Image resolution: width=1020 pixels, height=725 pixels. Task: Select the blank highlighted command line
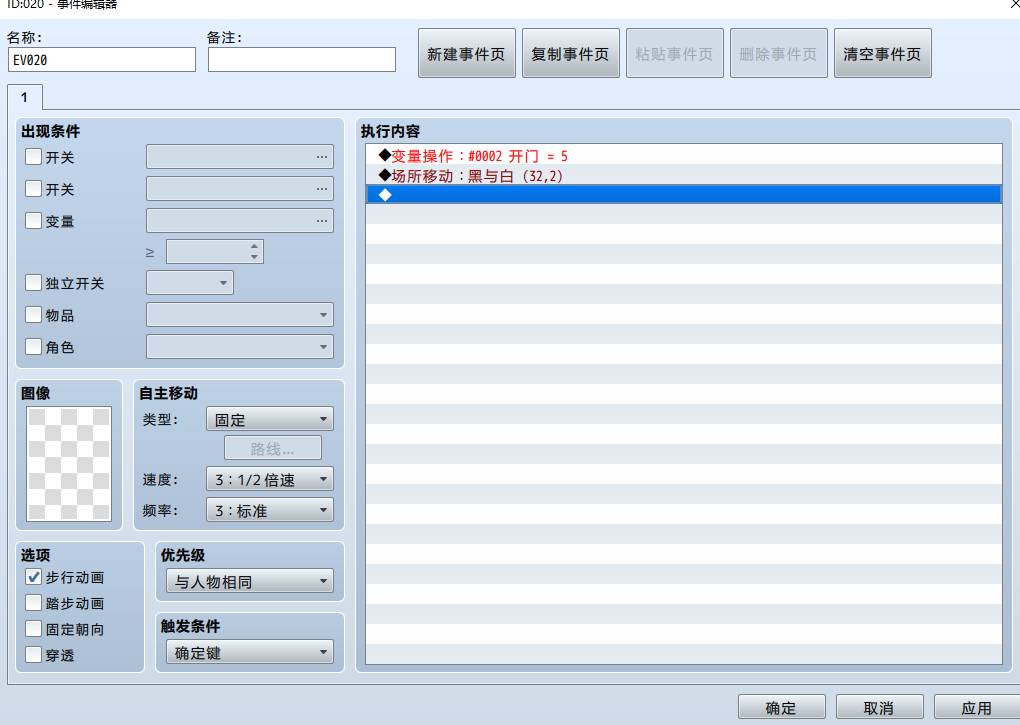point(684,195)
